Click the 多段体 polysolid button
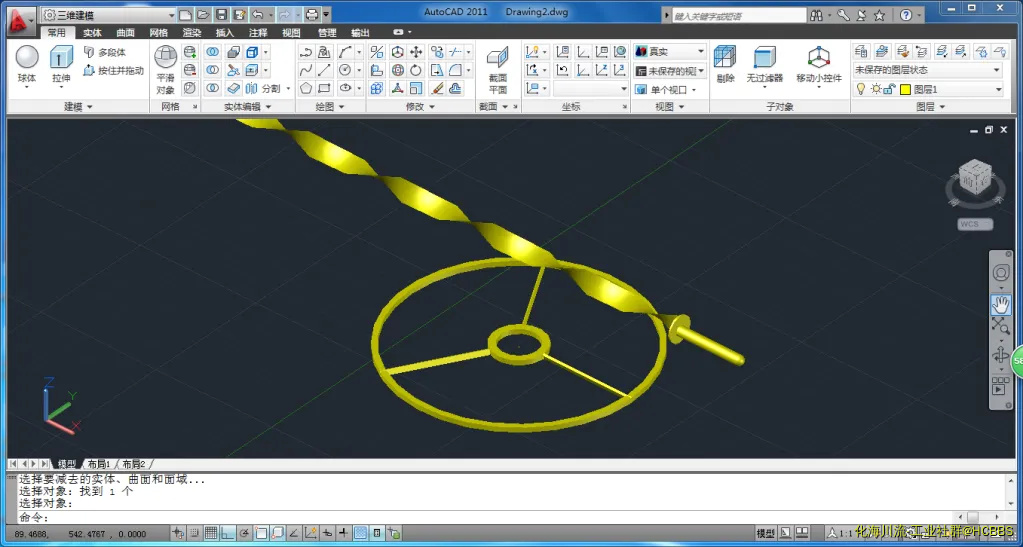Viewport: 1023px width, 547px height. point(105,52)
